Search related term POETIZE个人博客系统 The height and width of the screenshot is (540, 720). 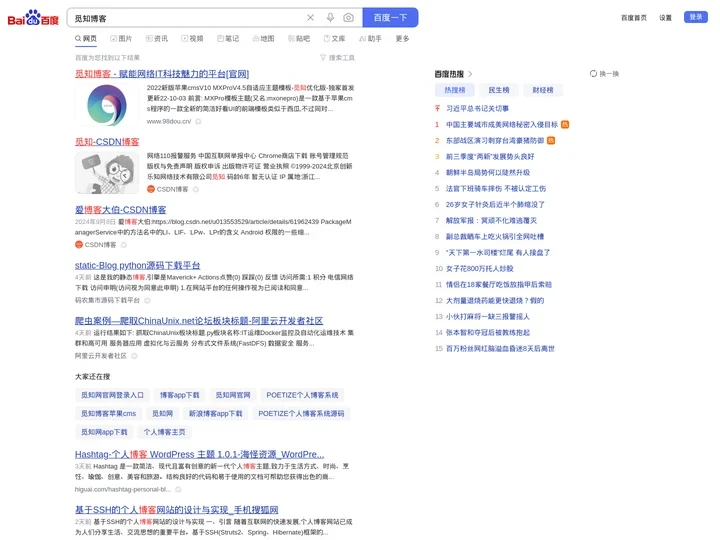pos(302,395)
